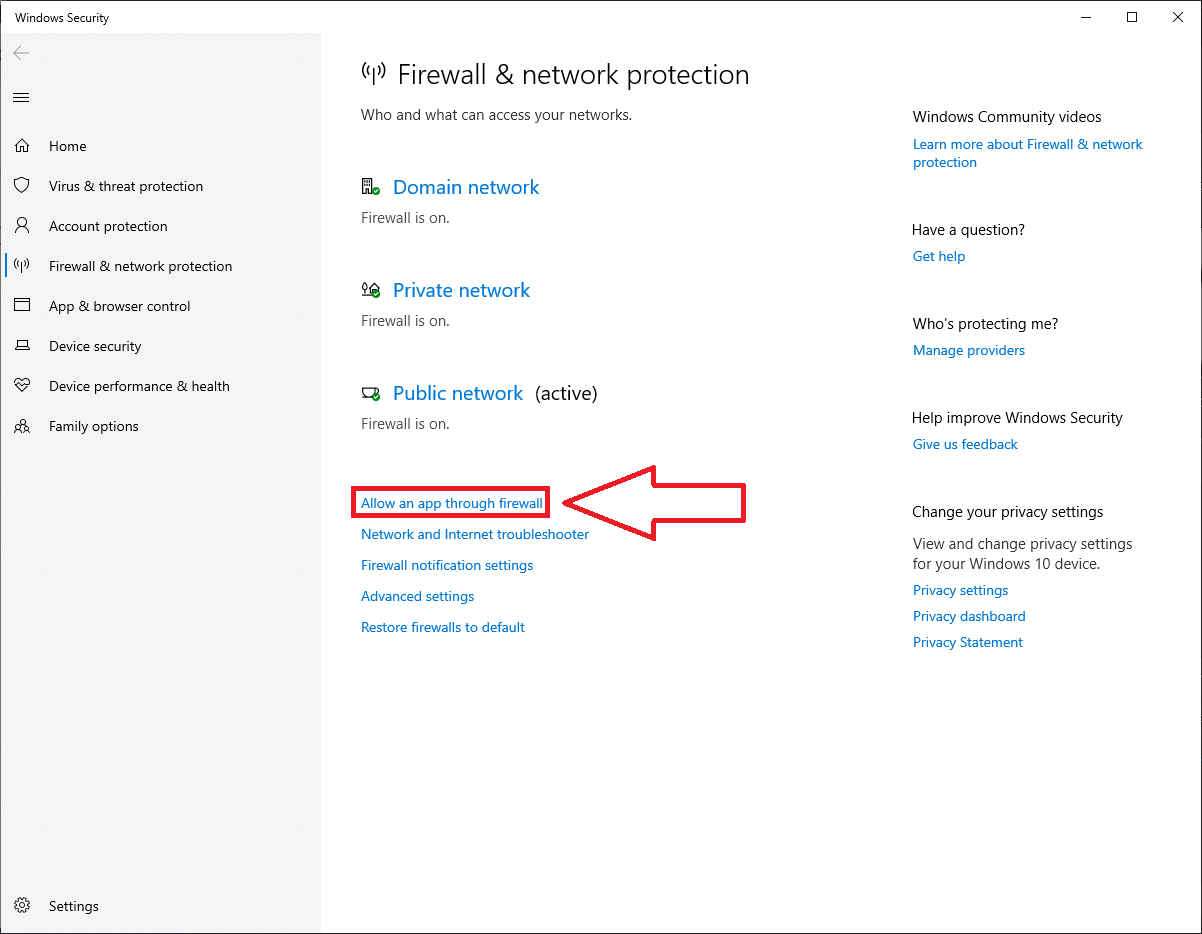Open Privacy Statement link
The height and width of the screenshot is (934, 1202).
point(968,642)
